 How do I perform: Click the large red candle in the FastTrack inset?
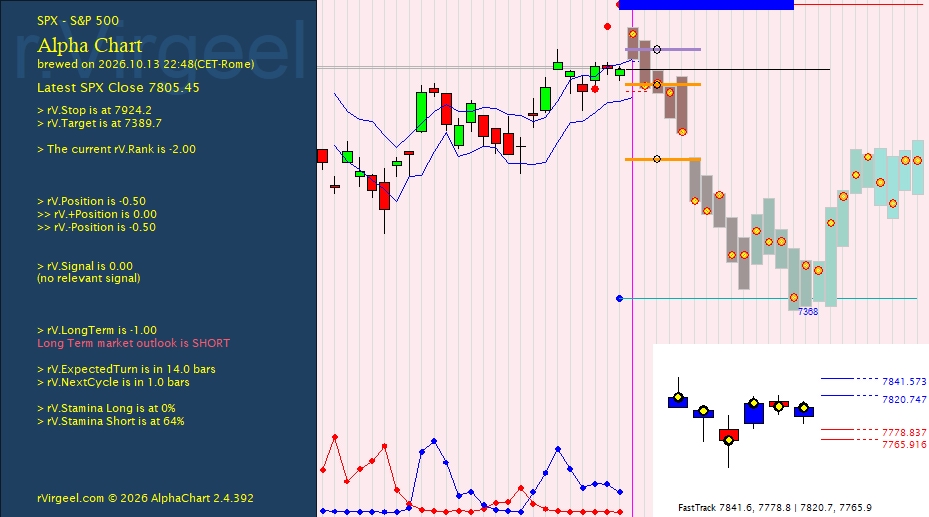pos(729,435)
